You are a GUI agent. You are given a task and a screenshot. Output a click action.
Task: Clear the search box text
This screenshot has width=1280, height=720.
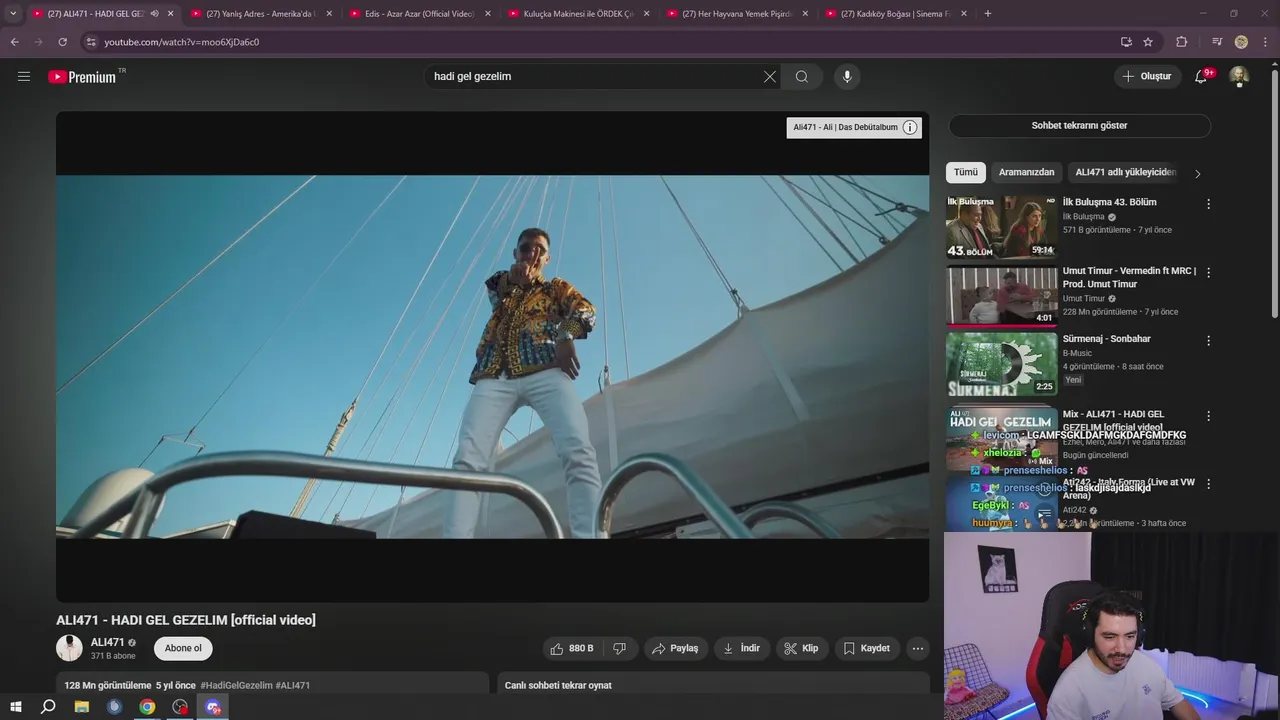[x=770, y=77]
